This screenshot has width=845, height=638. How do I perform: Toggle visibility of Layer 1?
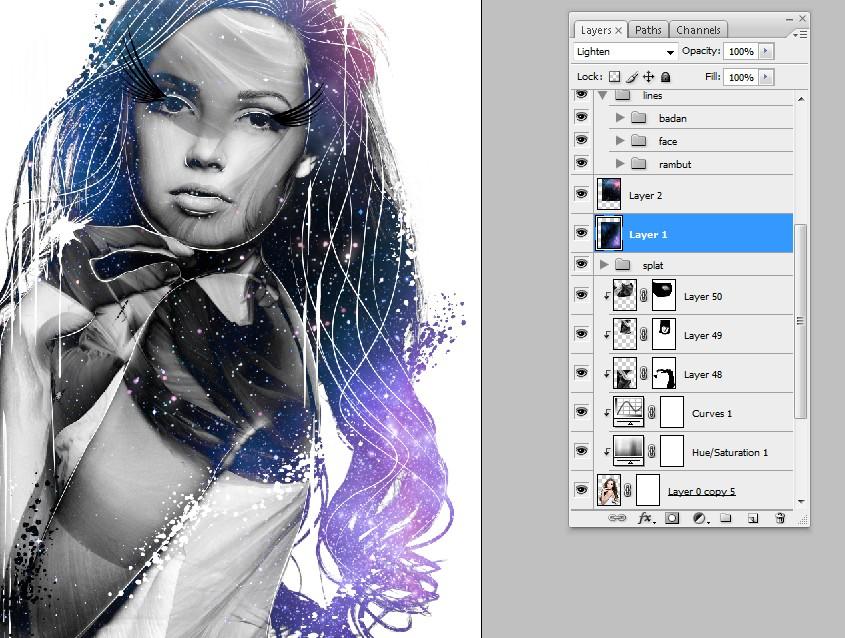tap(581, 233)
